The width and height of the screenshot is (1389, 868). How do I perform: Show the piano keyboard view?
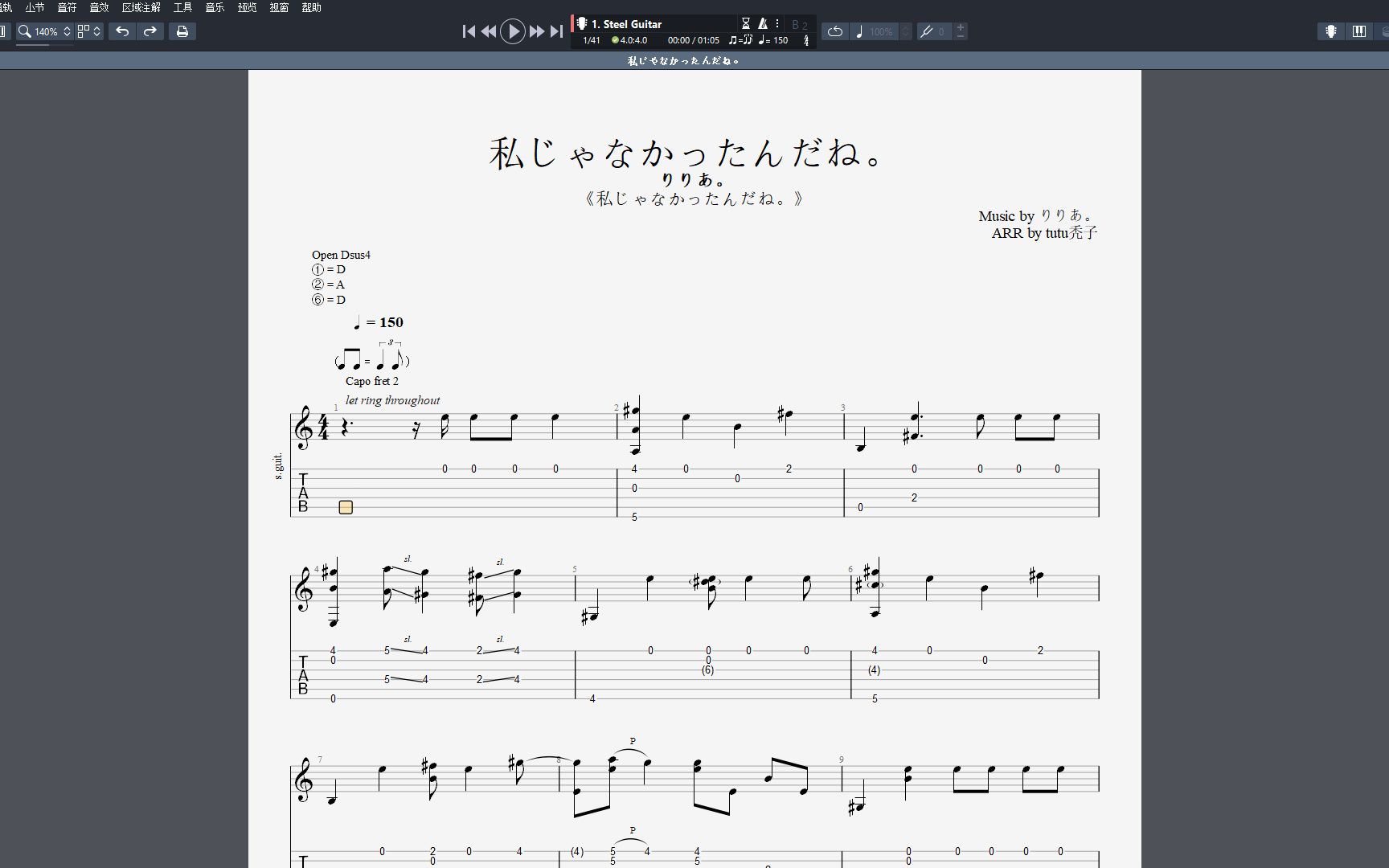[x=1359, y=31]
